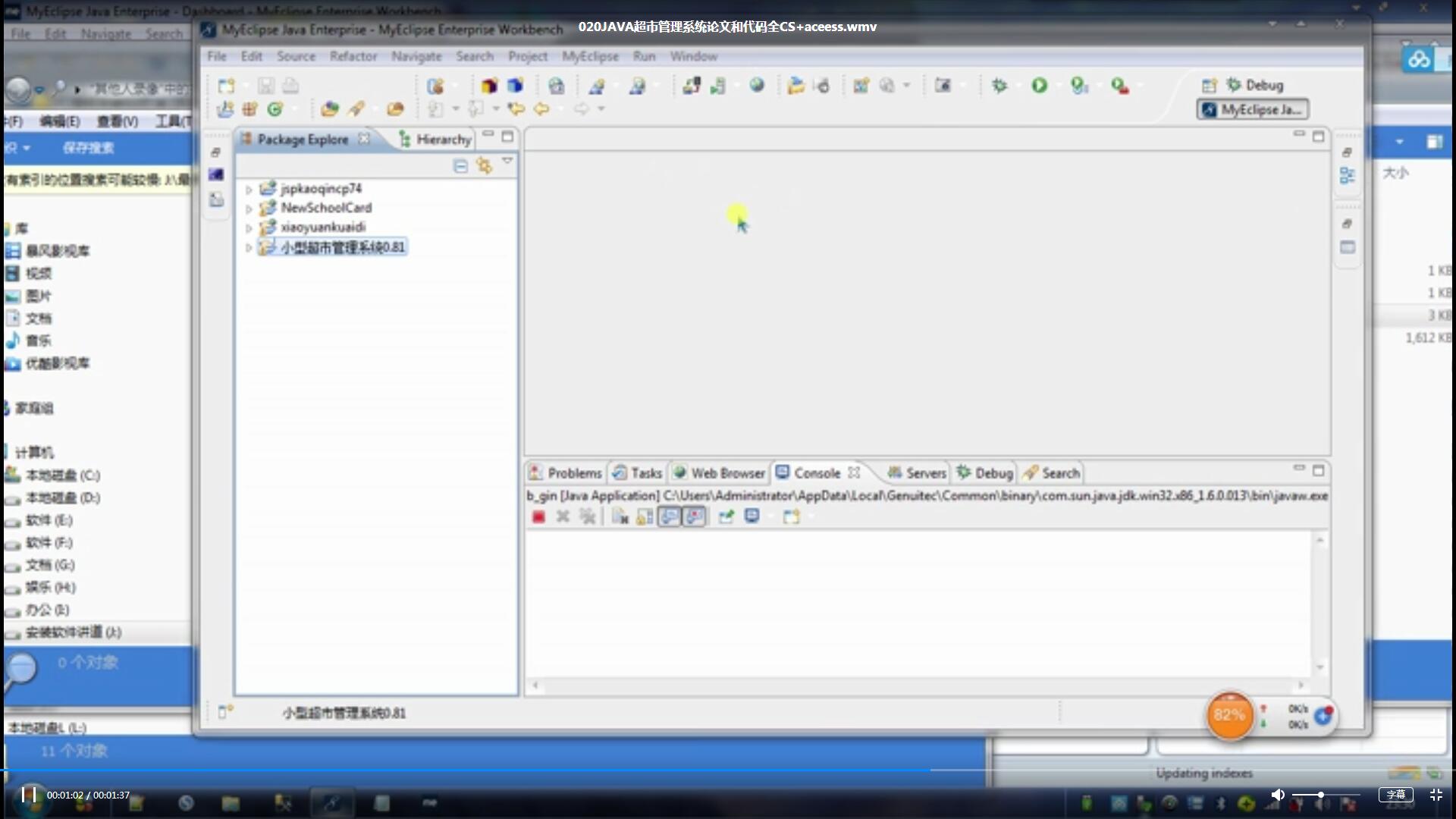Open the Source menu
This screenshot has height=819, width=1456.
296,56
